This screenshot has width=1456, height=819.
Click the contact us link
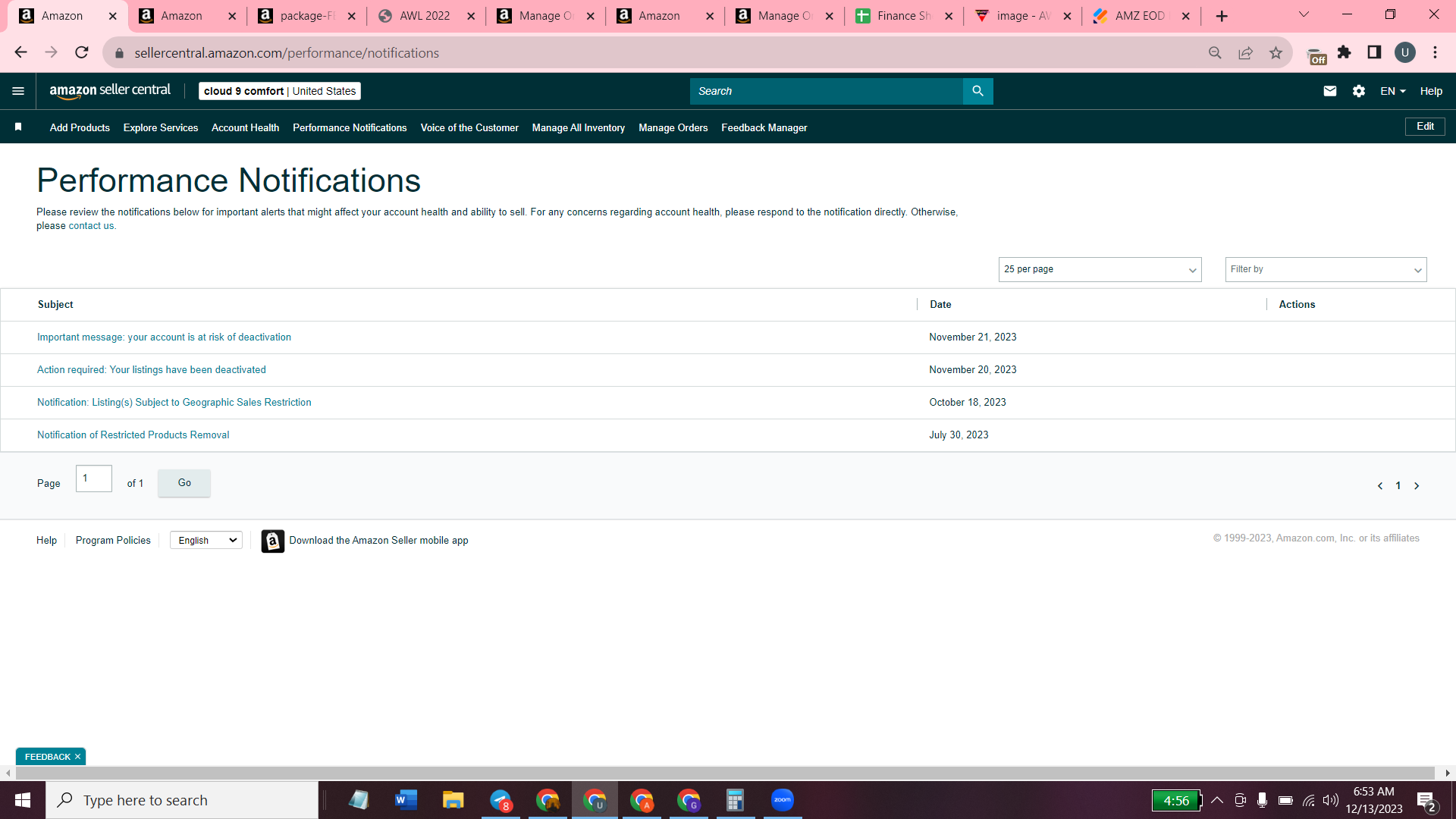[91, 226]
